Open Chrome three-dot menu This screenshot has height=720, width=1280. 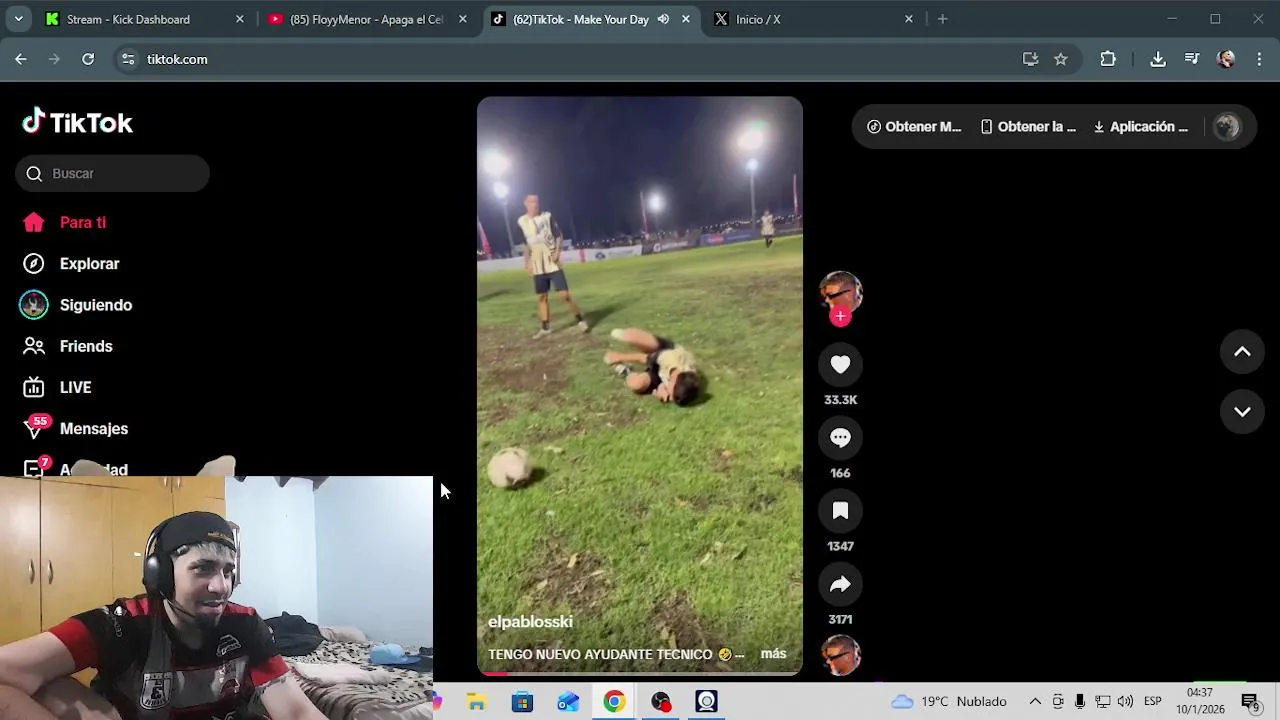(1260, 59)
